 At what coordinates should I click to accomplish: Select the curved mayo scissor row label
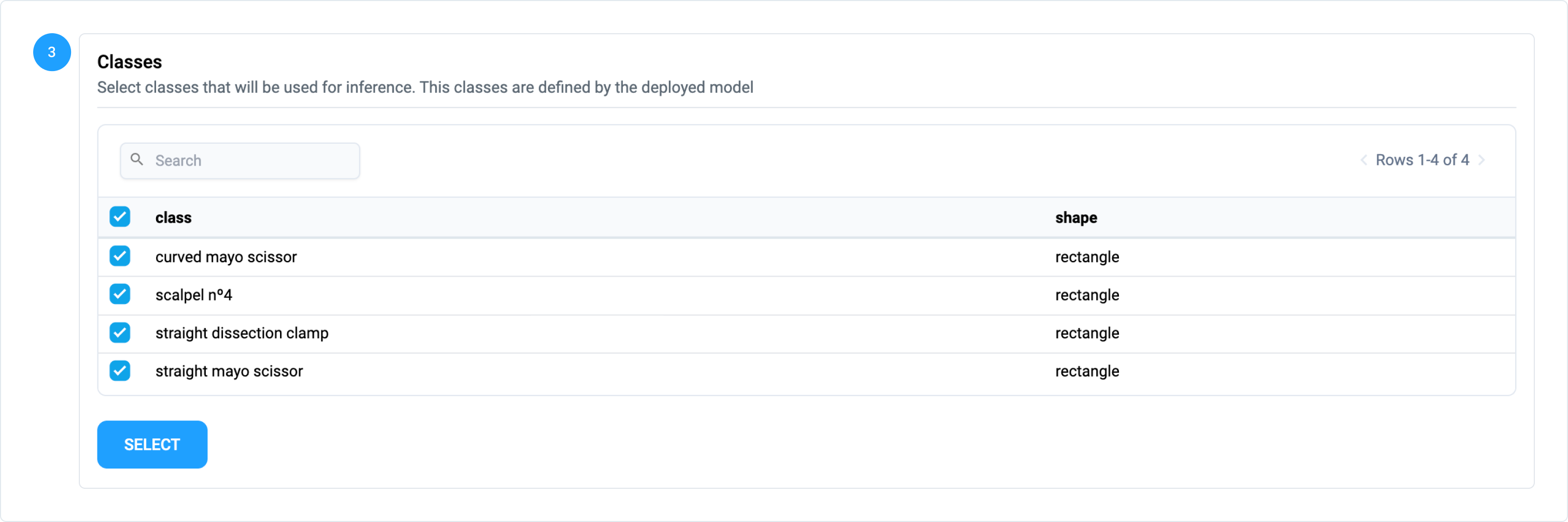point(226,257)
